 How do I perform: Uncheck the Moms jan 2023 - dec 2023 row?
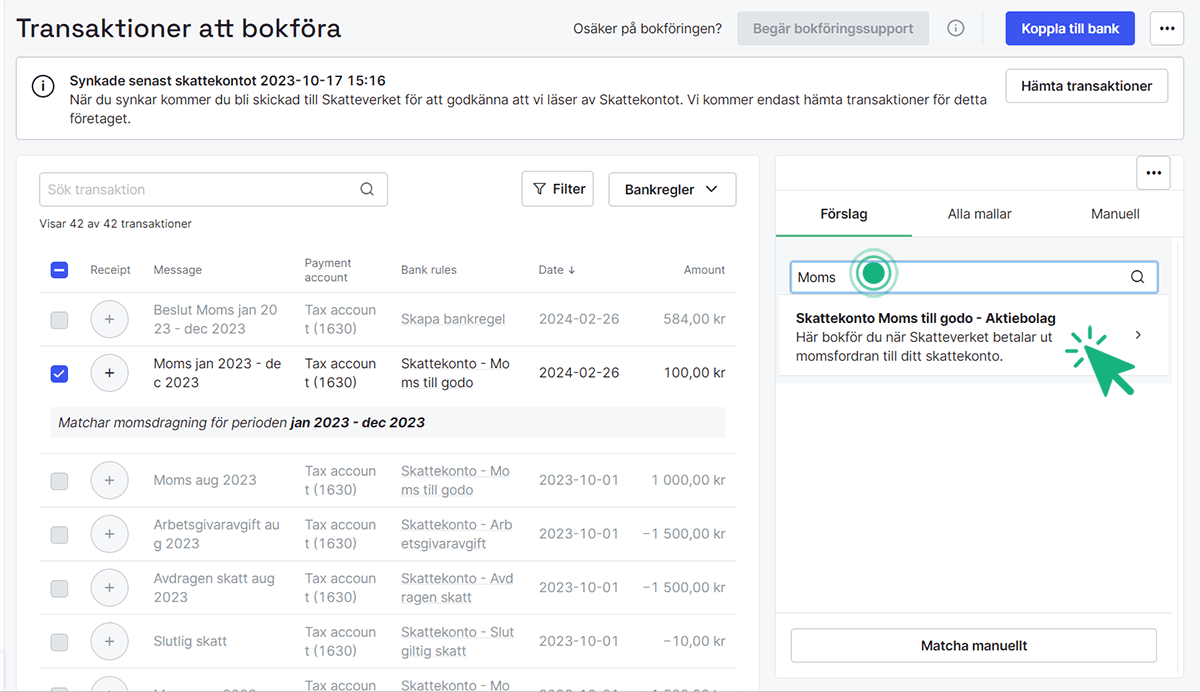(x=59, y=373)
